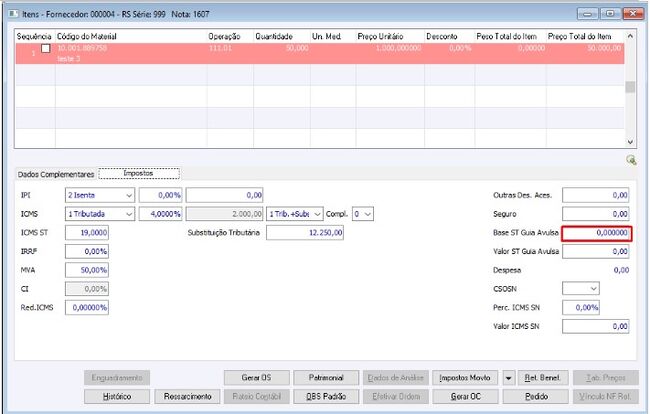Click the Gerar OC button
Viewport: 650px width, 414px height.
pos(465,397)
